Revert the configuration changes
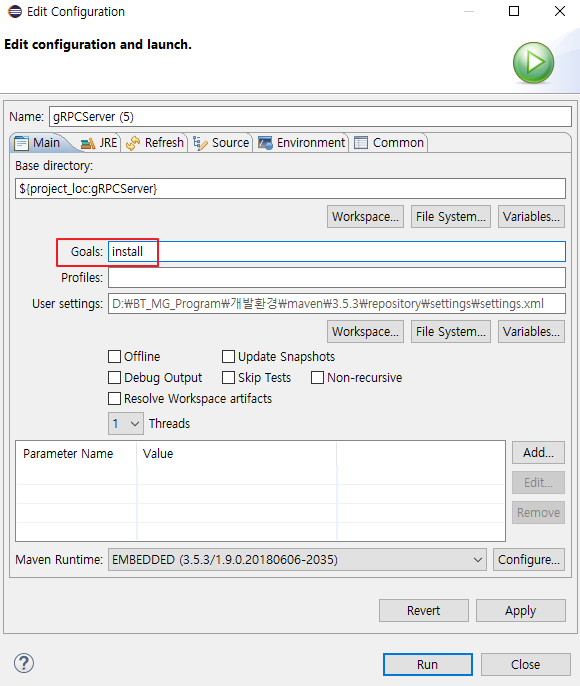 click(x=424, y=610)
